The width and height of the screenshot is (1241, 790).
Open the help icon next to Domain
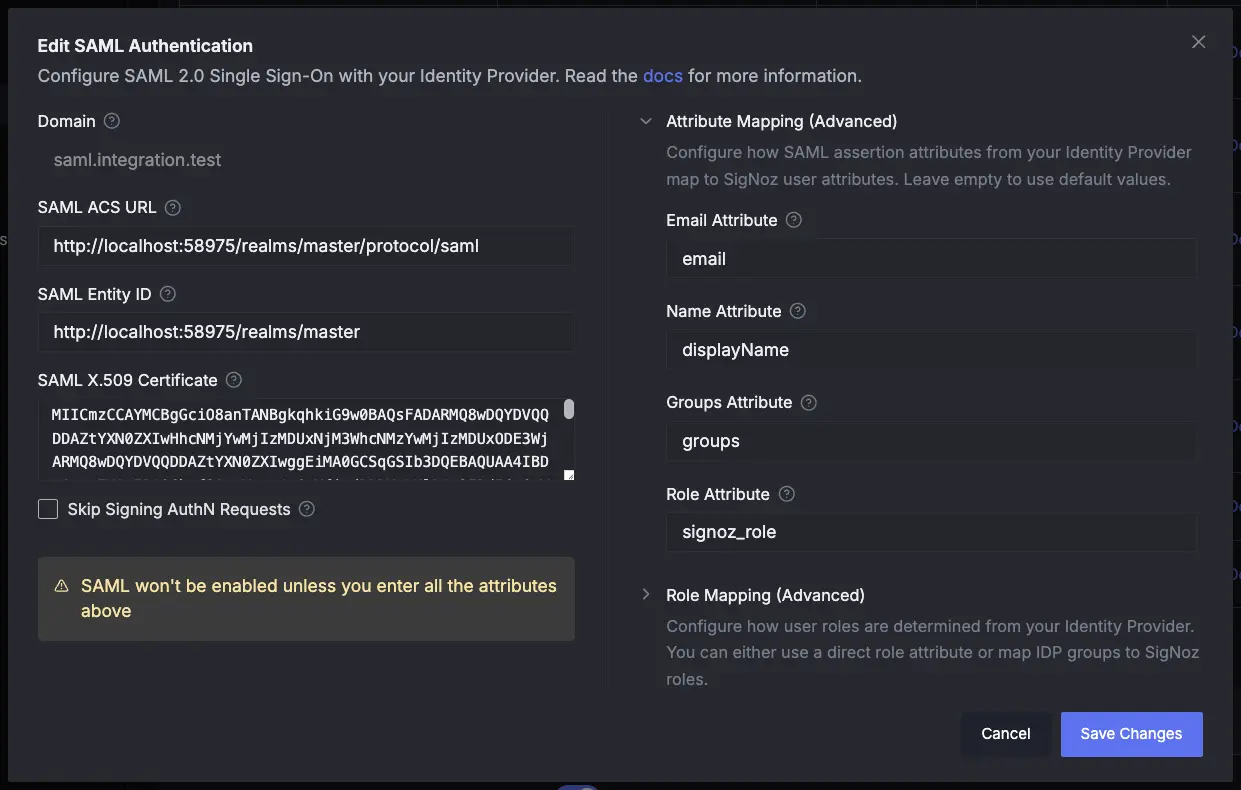pyautogui.click(x=112, y=121)
